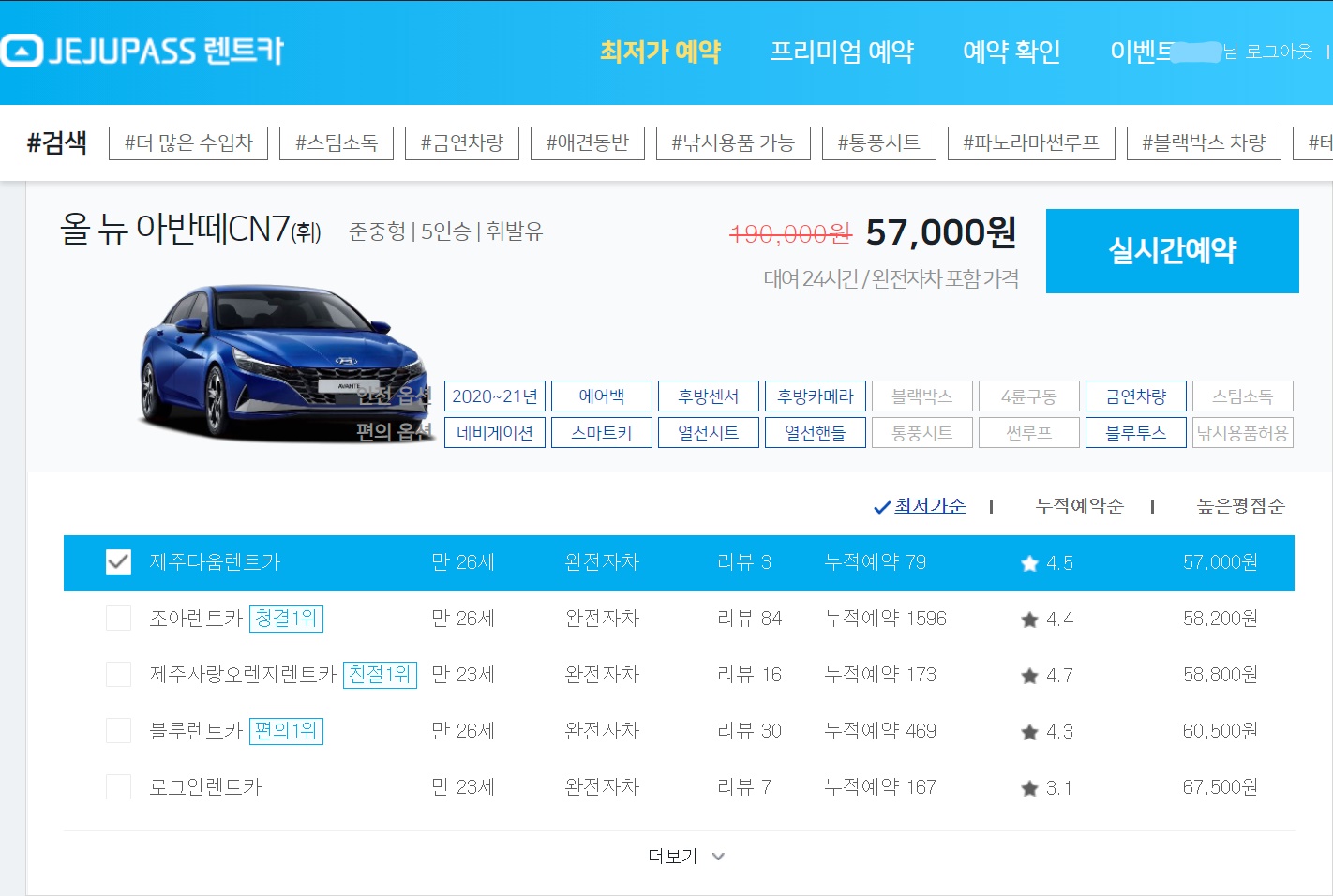The image size is (1333, 896).
Task: Select the #파노라마썬루프 tag
Action: [x=1031, y=143]
